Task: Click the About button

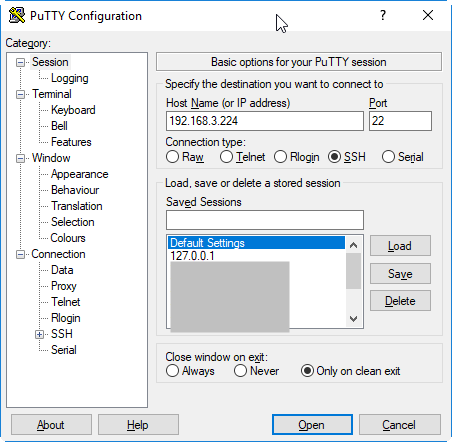Action: point(51,425)
